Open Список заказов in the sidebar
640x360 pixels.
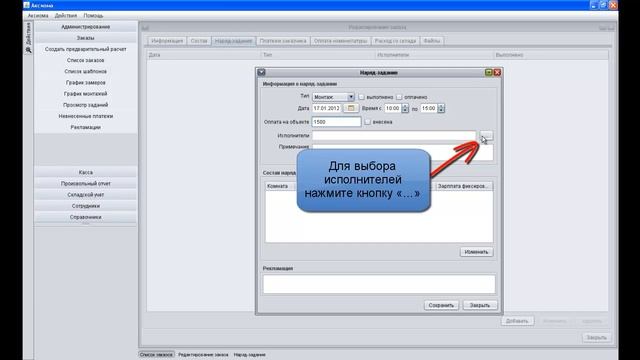pos(86,60)
